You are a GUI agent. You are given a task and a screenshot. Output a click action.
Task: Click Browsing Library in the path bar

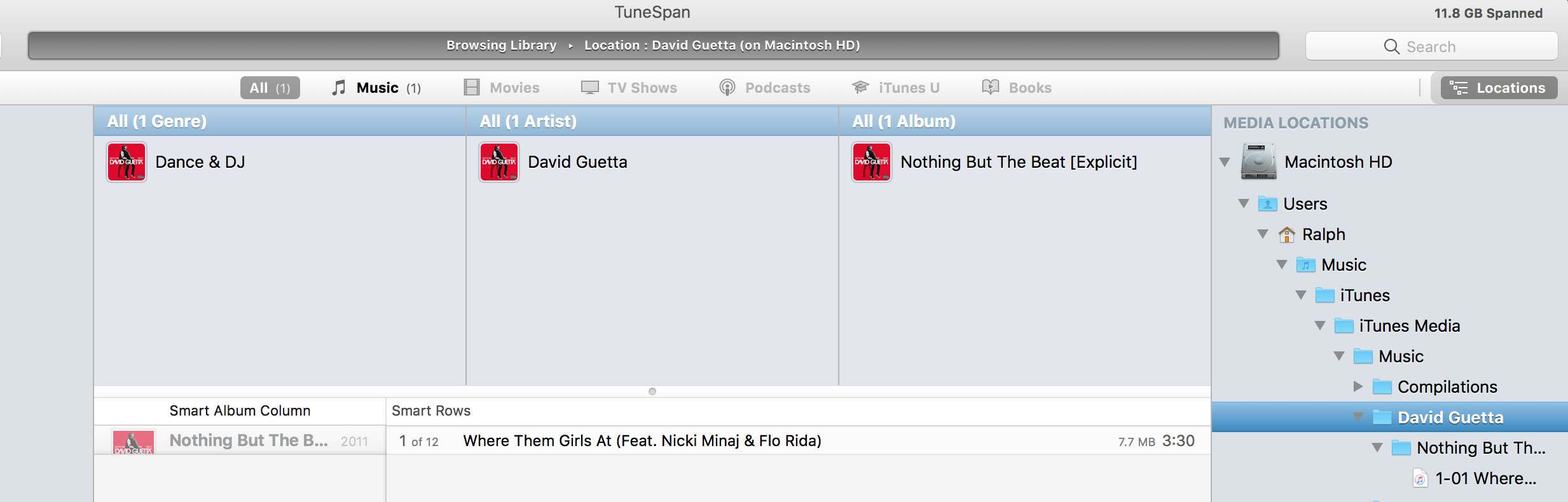pyautogui.click(x=501, y=45)
